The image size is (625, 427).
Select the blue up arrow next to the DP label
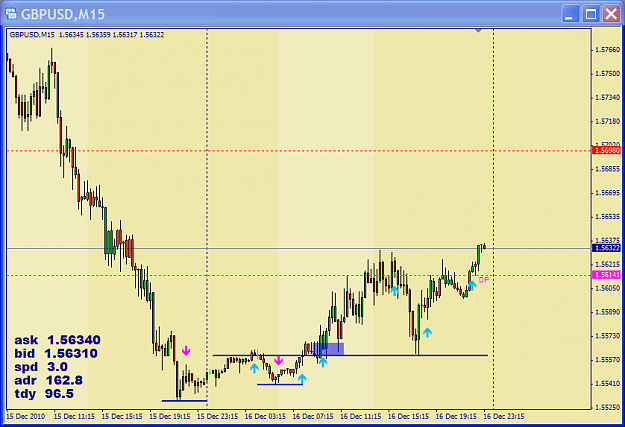(472, 285)
